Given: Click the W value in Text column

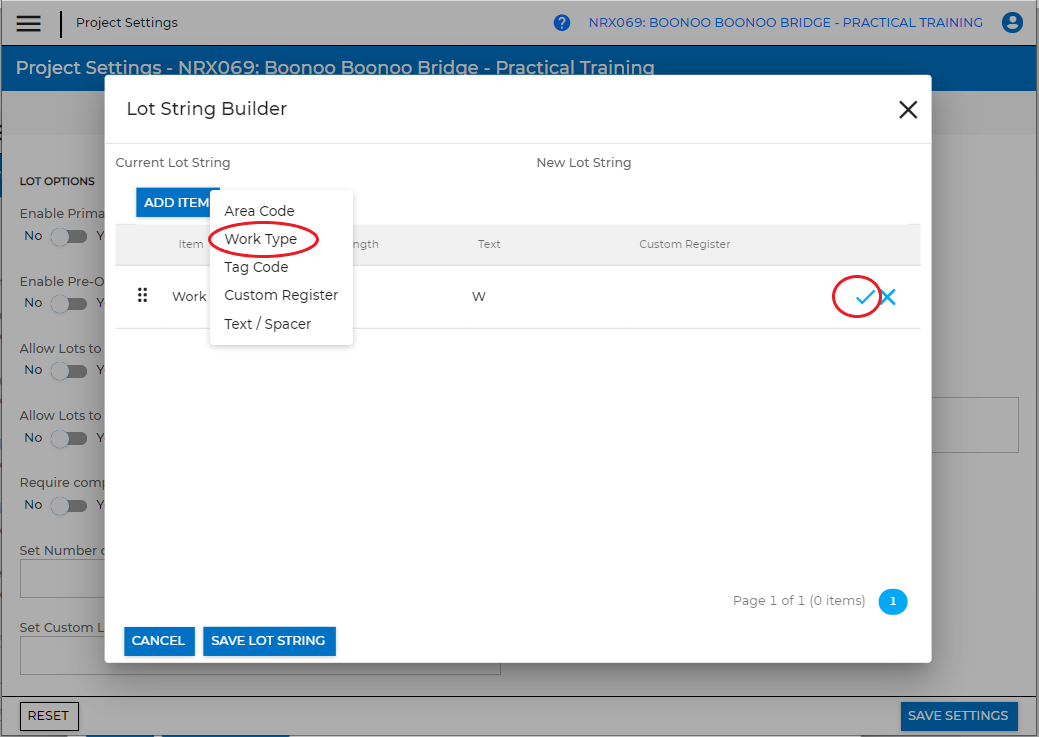Looking at the screenshot, I should [478, 296].
